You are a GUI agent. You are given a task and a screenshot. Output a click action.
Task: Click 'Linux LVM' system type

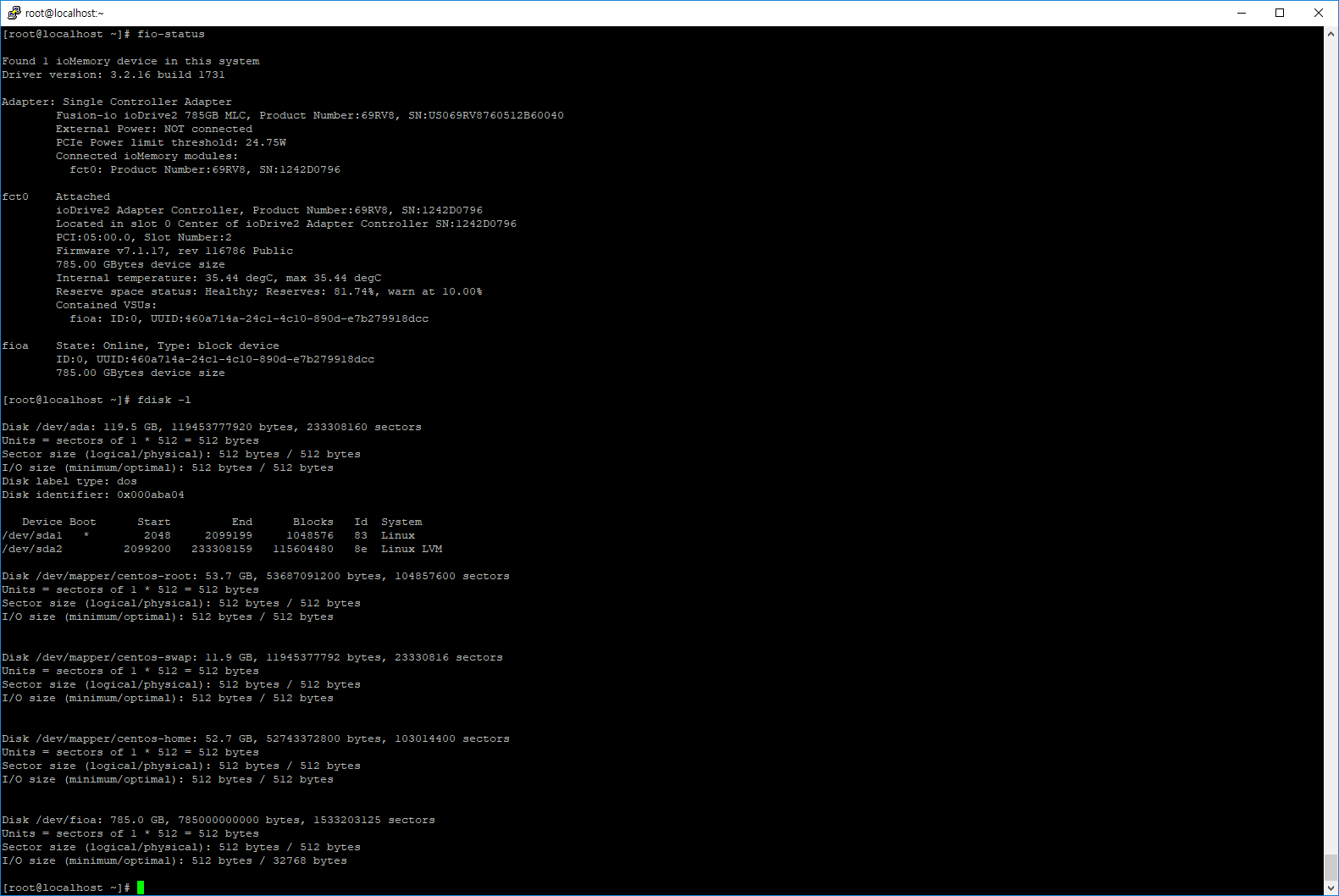412,549
